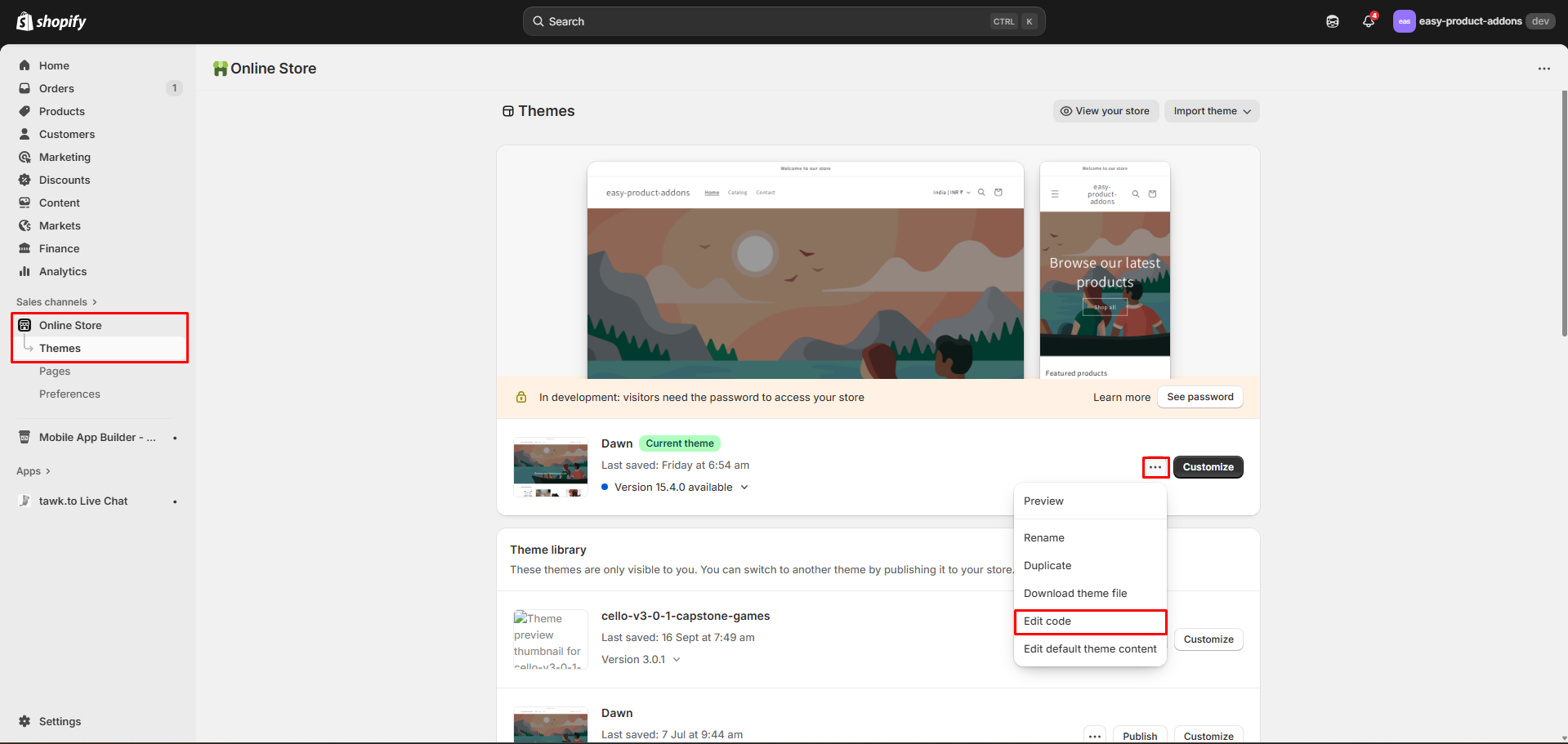Select Download theme file menu option

tap(1075, 594)
